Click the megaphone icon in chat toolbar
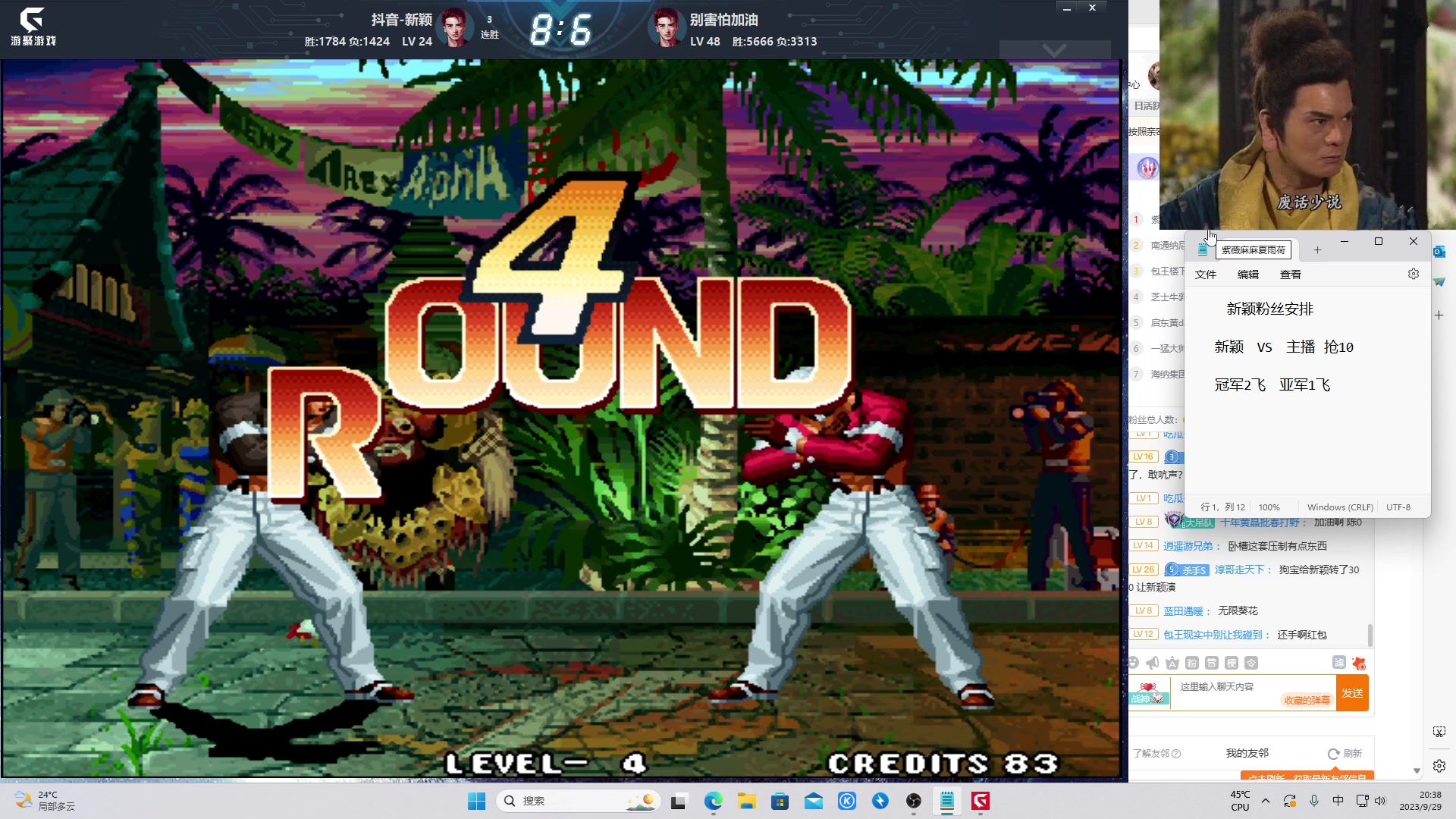 (1153, 663)
